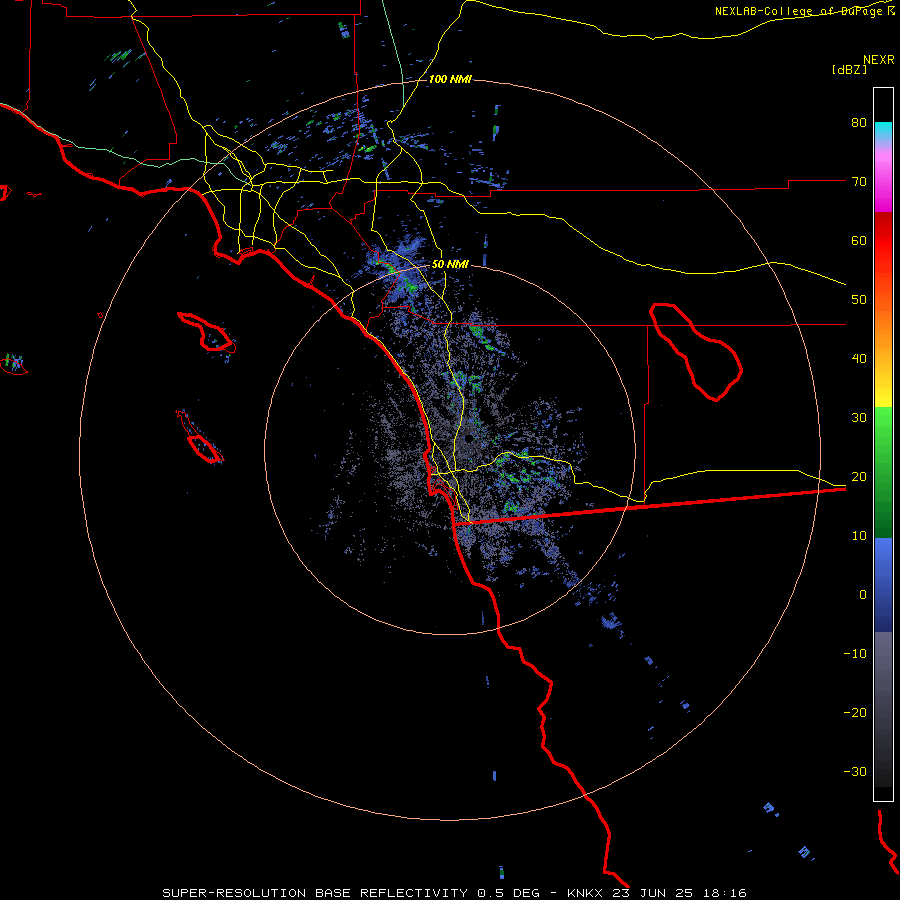Click the 0 dBZ scale value
Image resolution: width=900 pixels, height=900 pixels.
point(863,595)
